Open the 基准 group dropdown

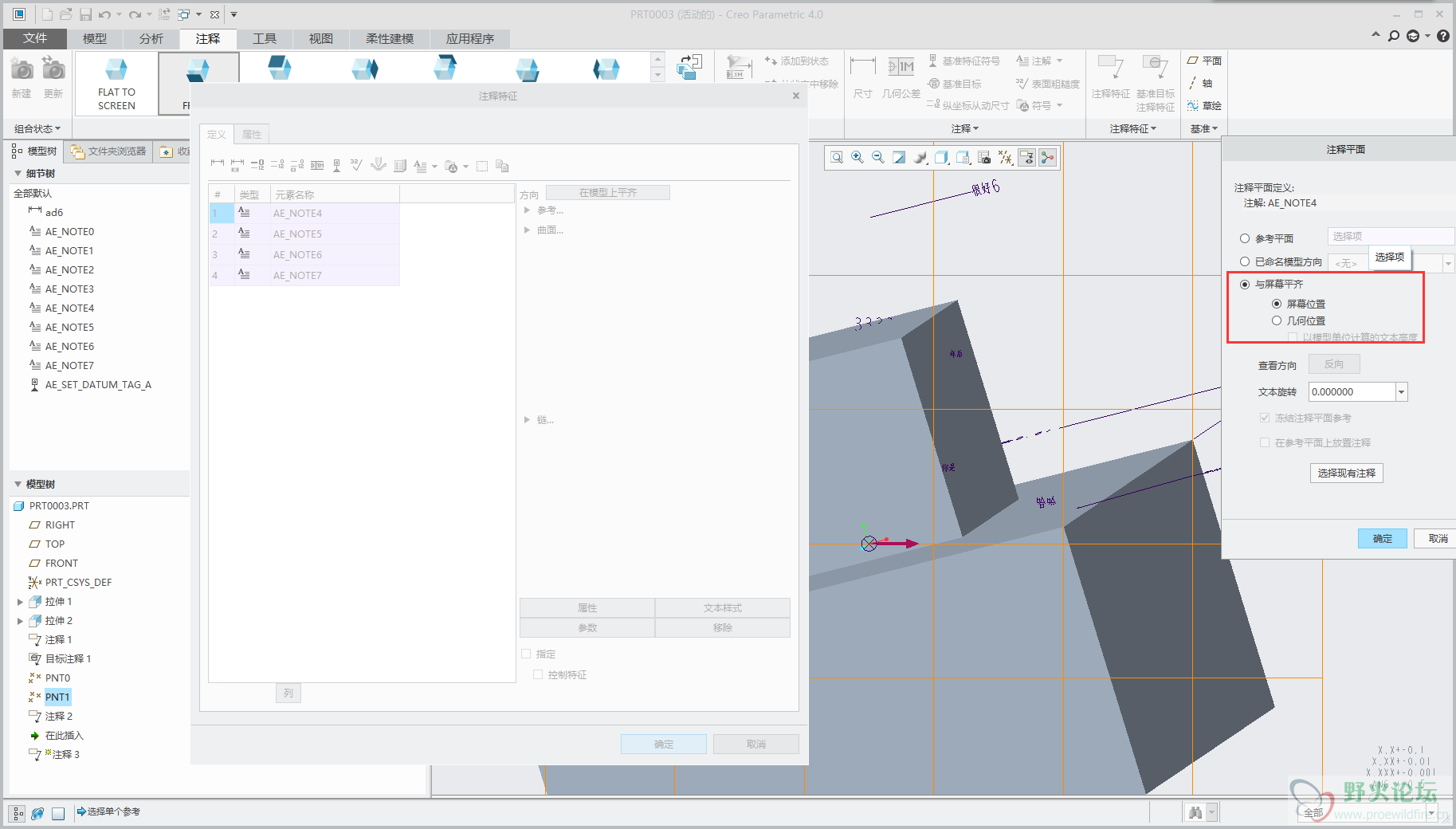pos(1203,128)
